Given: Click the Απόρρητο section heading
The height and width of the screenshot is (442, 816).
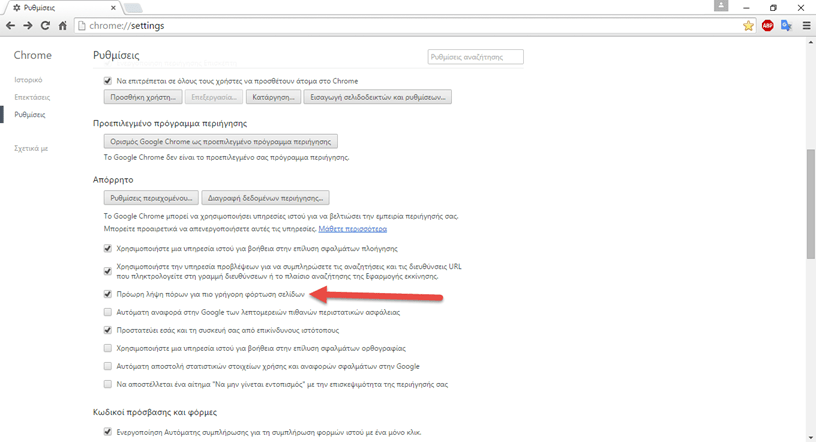Looking at the screenshot, I should click(x=113, y=180).
